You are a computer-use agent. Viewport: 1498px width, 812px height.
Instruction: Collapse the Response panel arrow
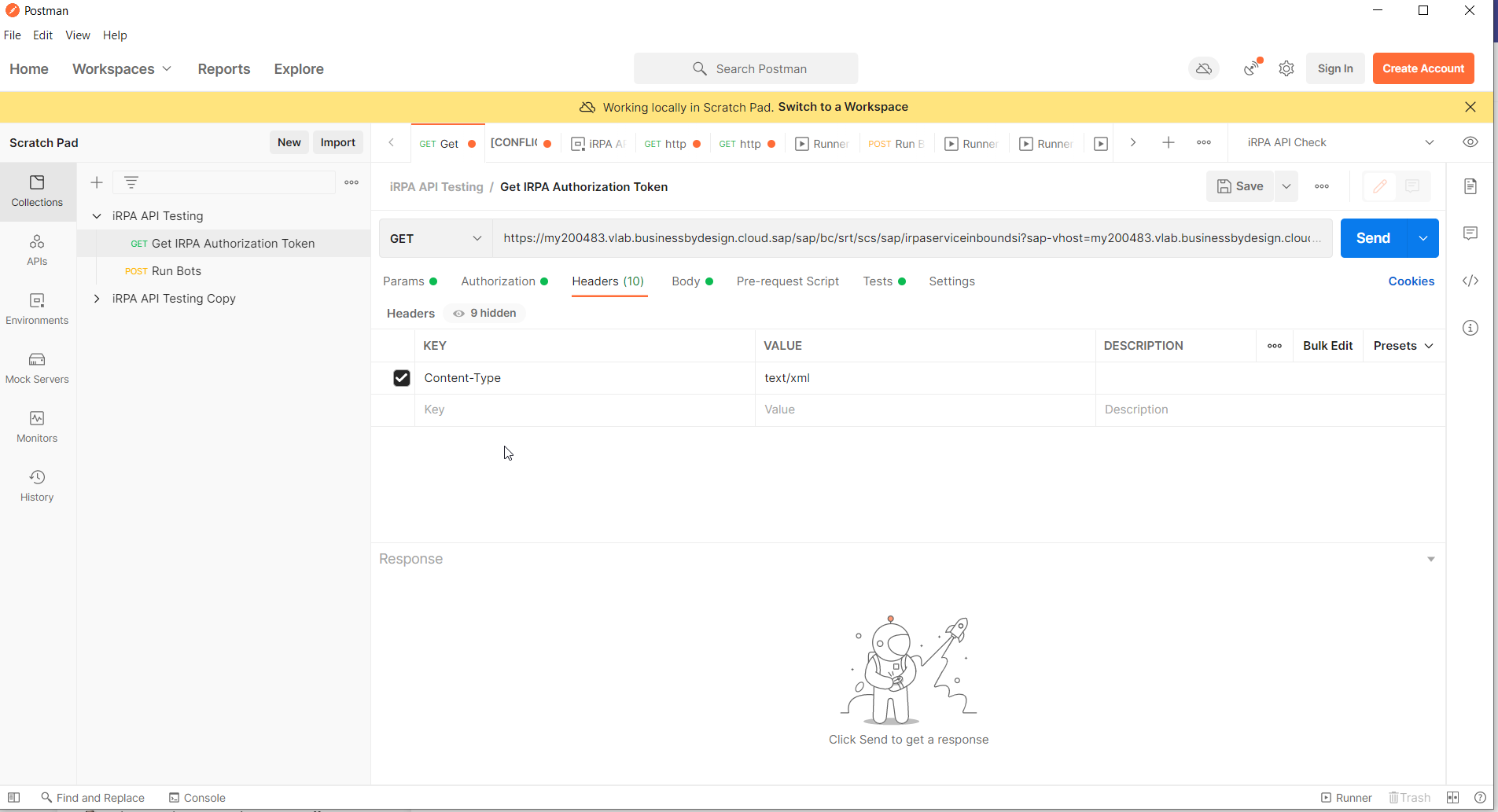tap(1430, 559)
